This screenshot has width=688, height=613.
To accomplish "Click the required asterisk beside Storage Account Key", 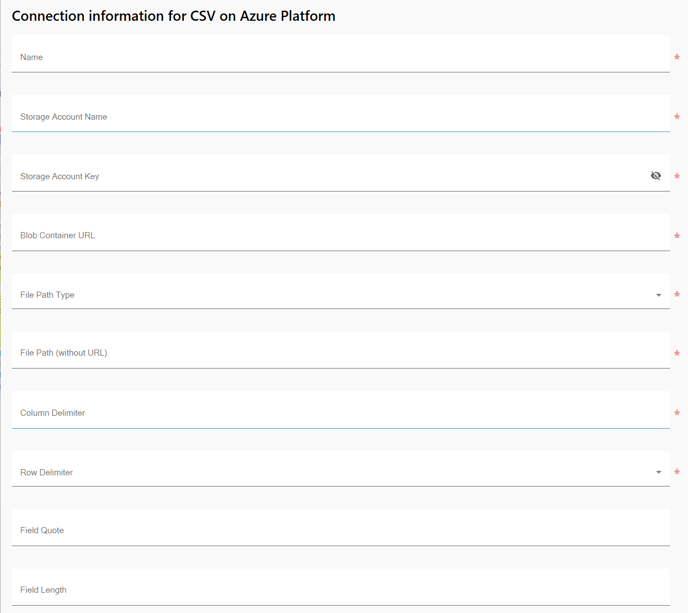I will 677,176.
